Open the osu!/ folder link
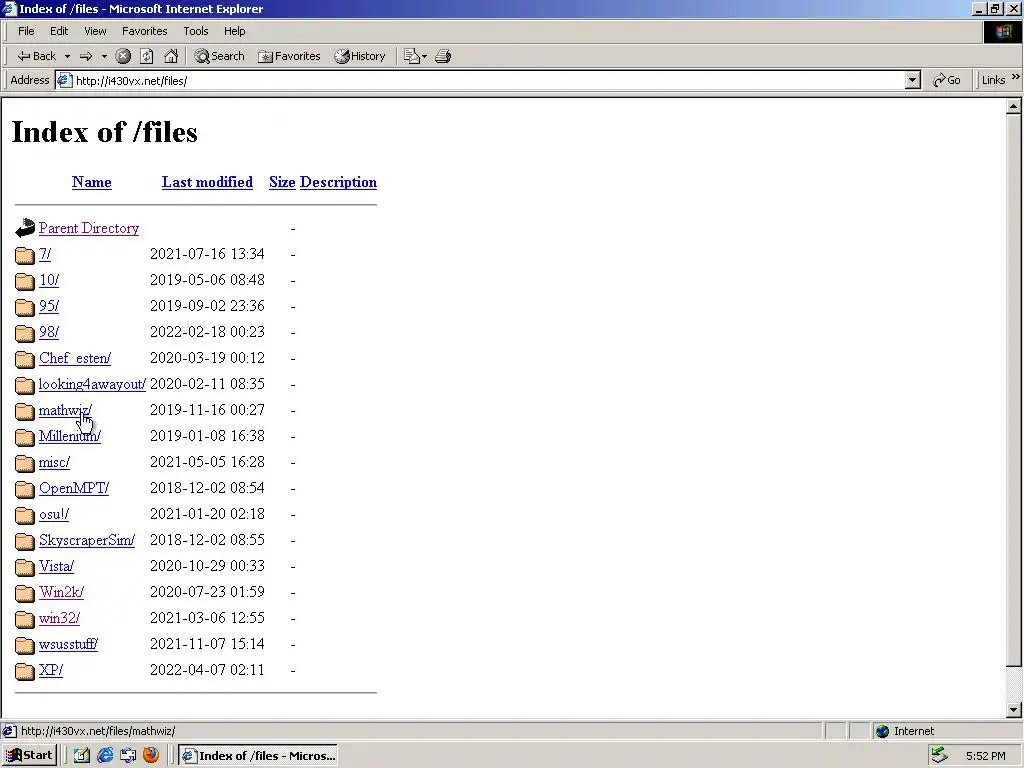The image size is (1024, 768). 54,515
